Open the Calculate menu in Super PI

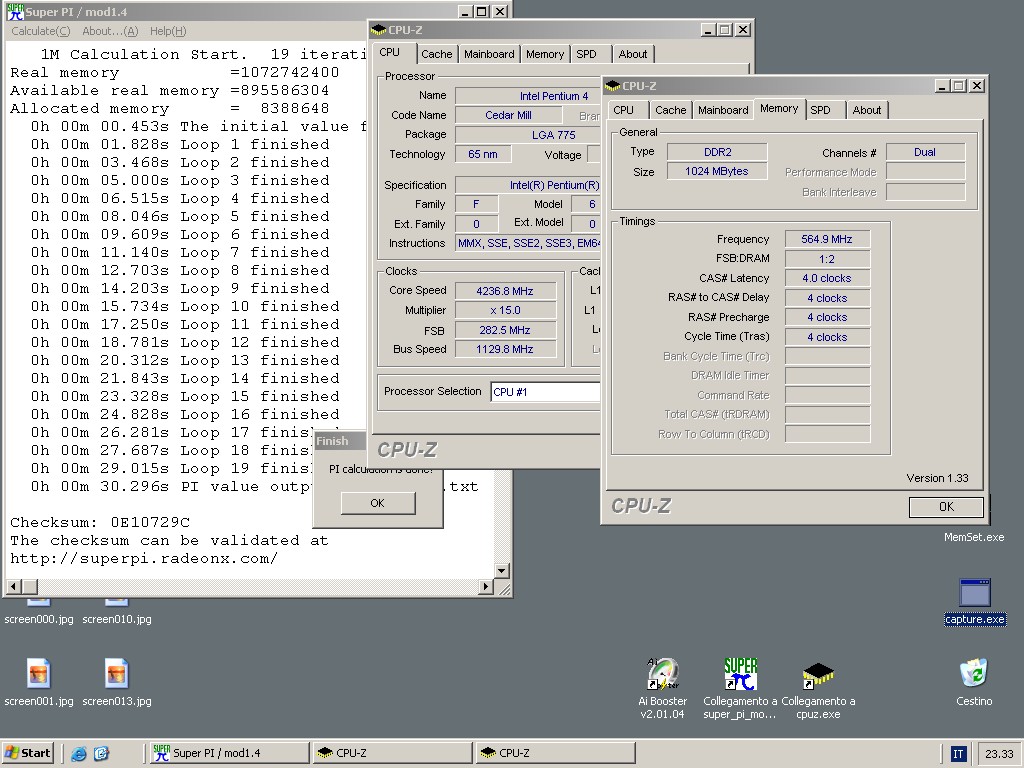pos(40,31)
